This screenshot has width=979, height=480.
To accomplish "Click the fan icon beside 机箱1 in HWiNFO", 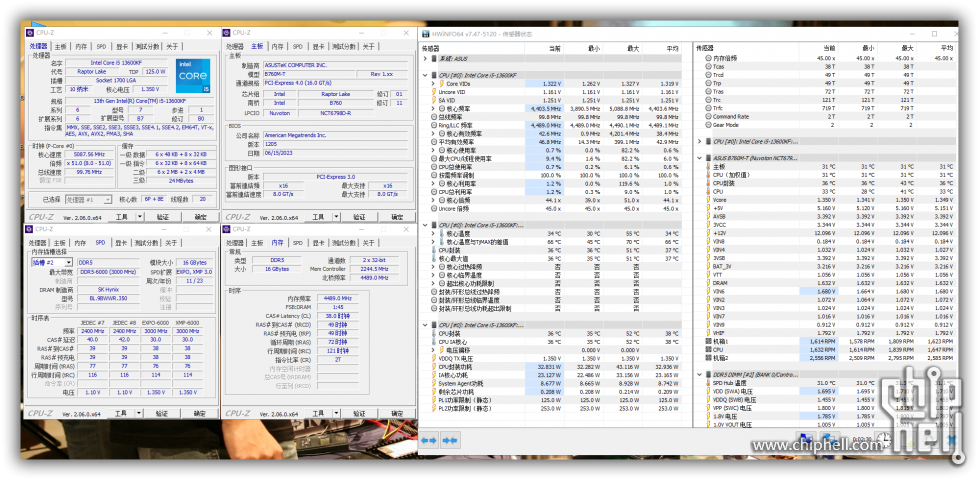I will tap(708, 341).
